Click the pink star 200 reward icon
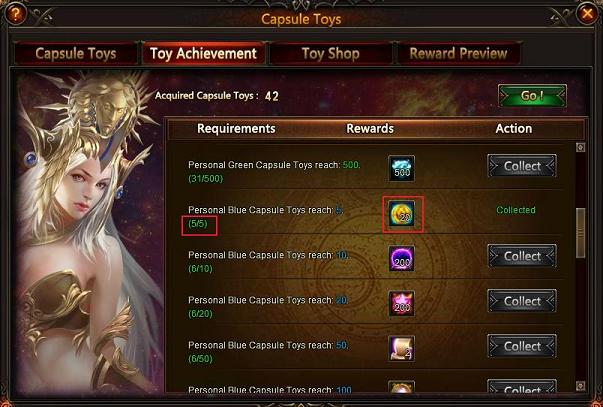Image resolution: width=603 pixels, height=407 pixels. 402,304
